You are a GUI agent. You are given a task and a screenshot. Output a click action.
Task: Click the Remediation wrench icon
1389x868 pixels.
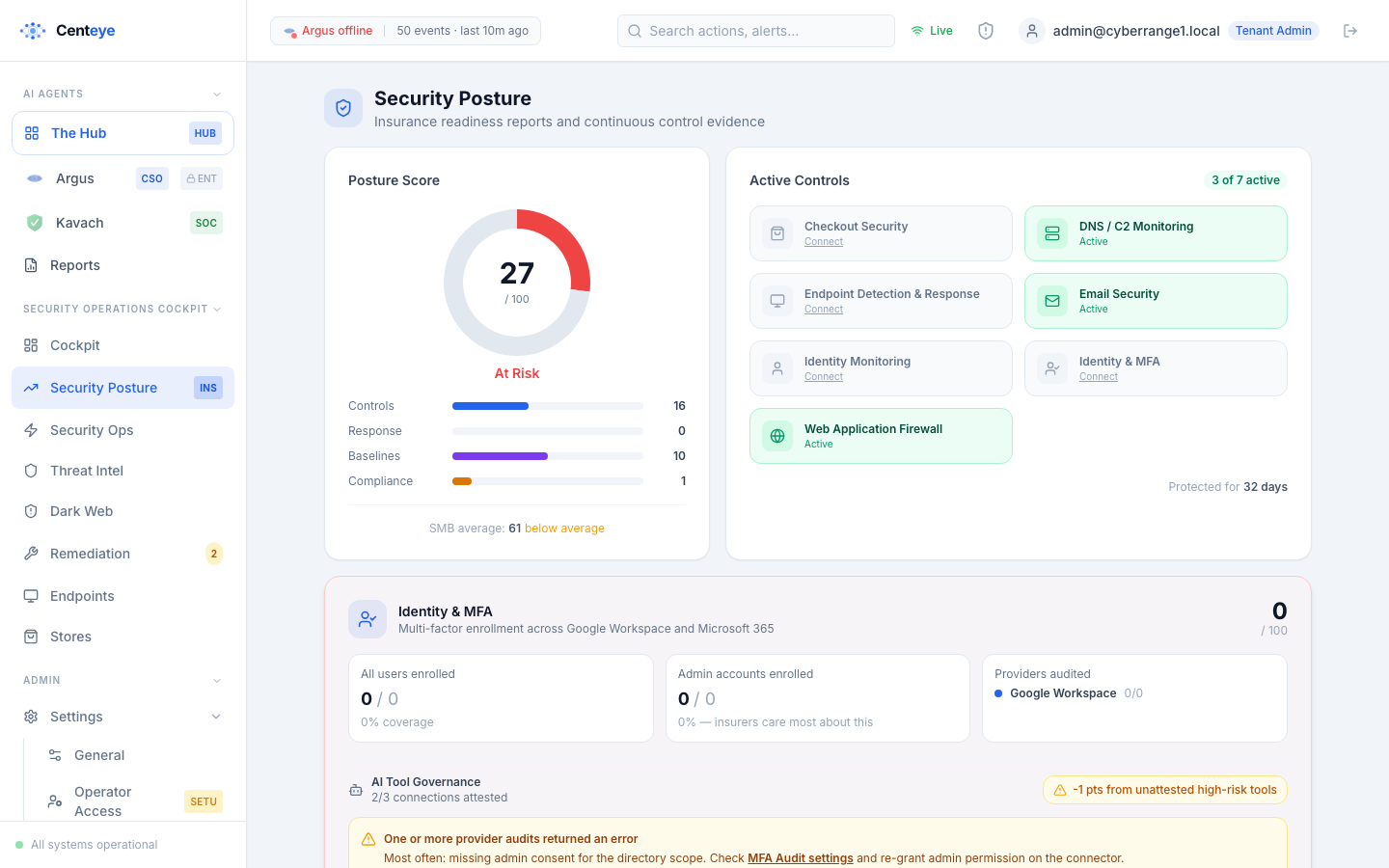[x=31, y=554]
